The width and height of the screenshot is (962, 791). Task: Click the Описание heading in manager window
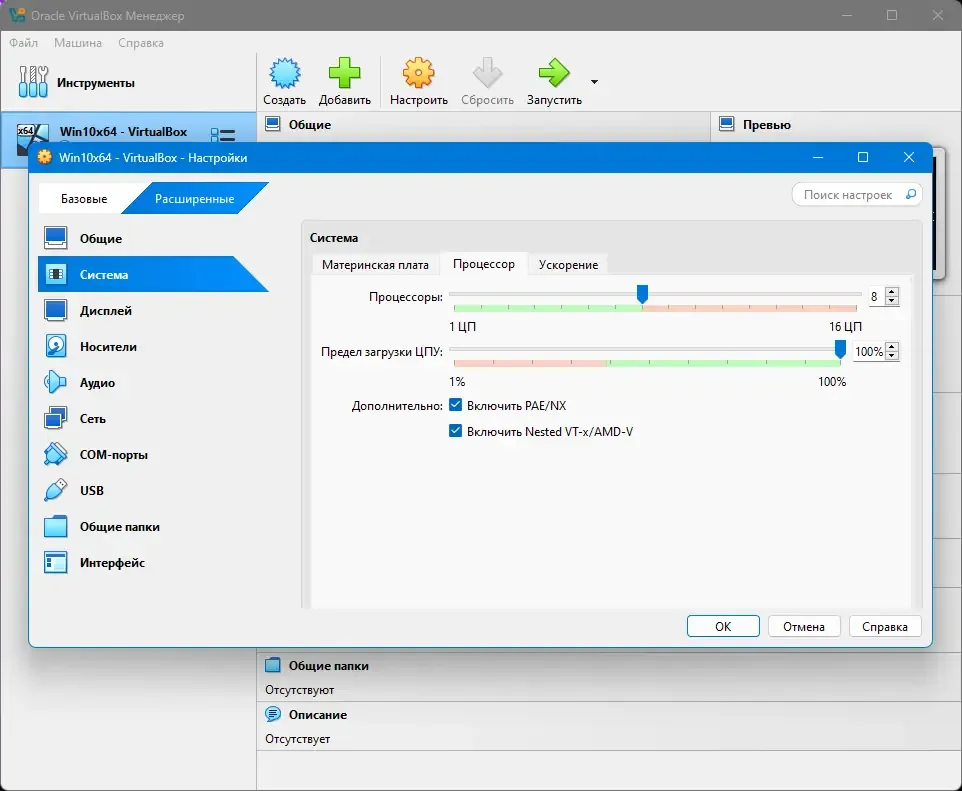[x=318, y=714]
